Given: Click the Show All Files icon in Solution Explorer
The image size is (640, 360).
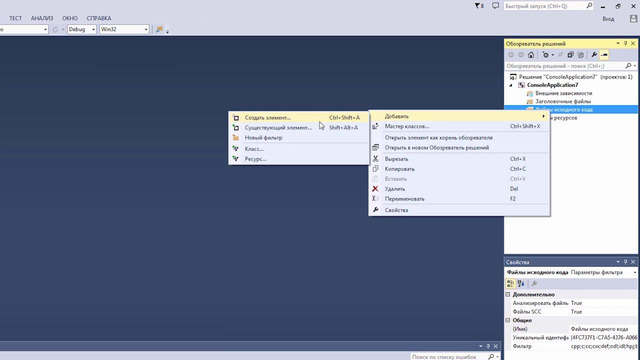Looking at the screenshot, I should point(580,55).
